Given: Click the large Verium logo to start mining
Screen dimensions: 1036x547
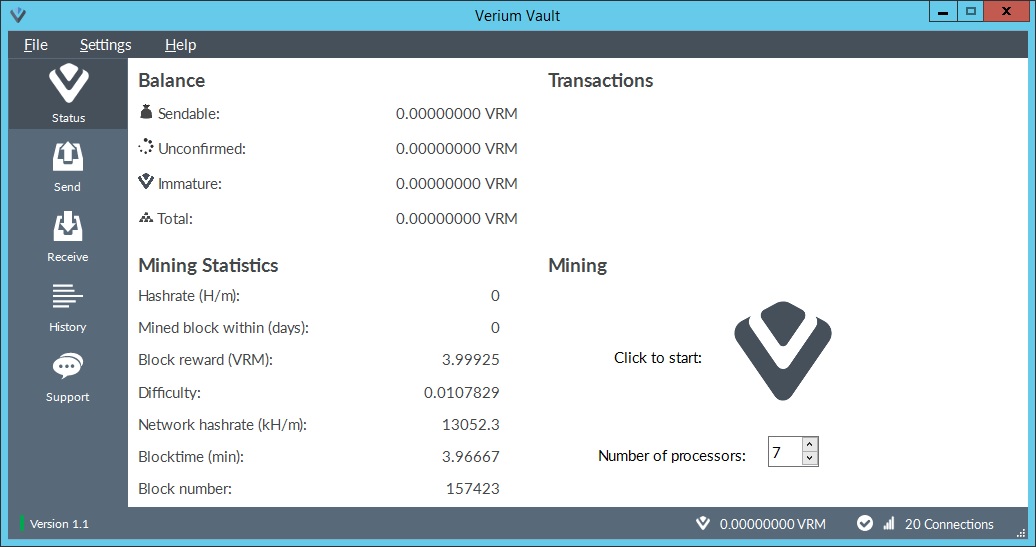Looking at the screenshot, I should click(782, 352).
